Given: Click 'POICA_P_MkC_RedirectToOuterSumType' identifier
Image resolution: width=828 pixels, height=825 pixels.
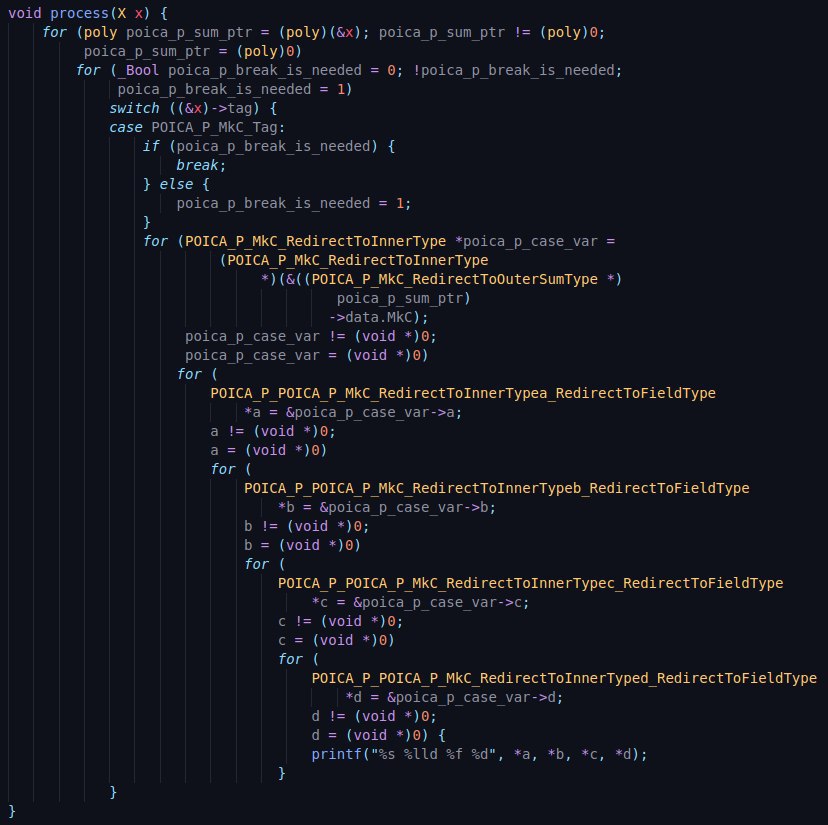Looking at the screenshot, I should coord(455,279).
